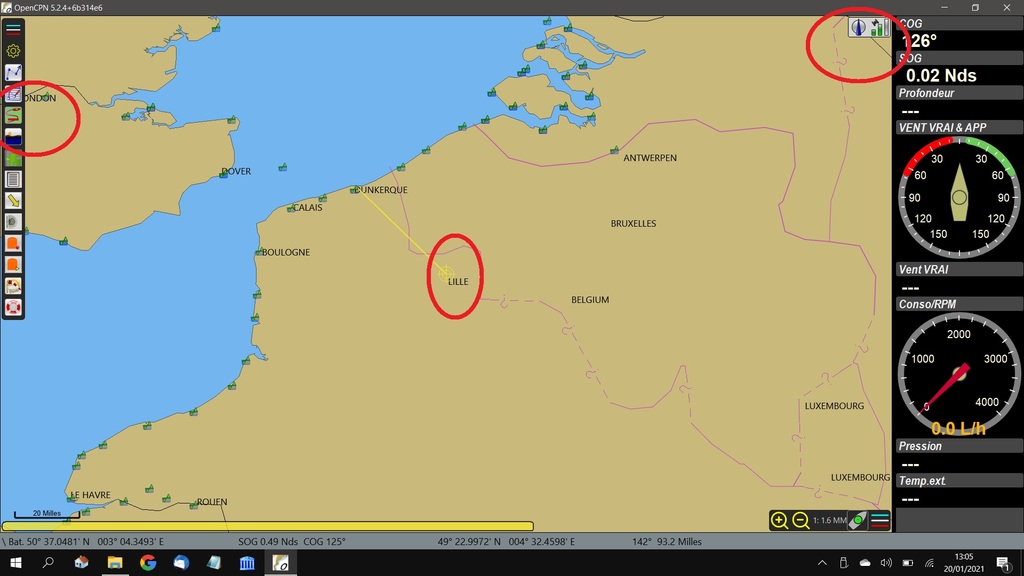This screenshot has width=1024, height=576.
Task: Expand the hidden system tray icons chevron
Action: click(822, 563)
